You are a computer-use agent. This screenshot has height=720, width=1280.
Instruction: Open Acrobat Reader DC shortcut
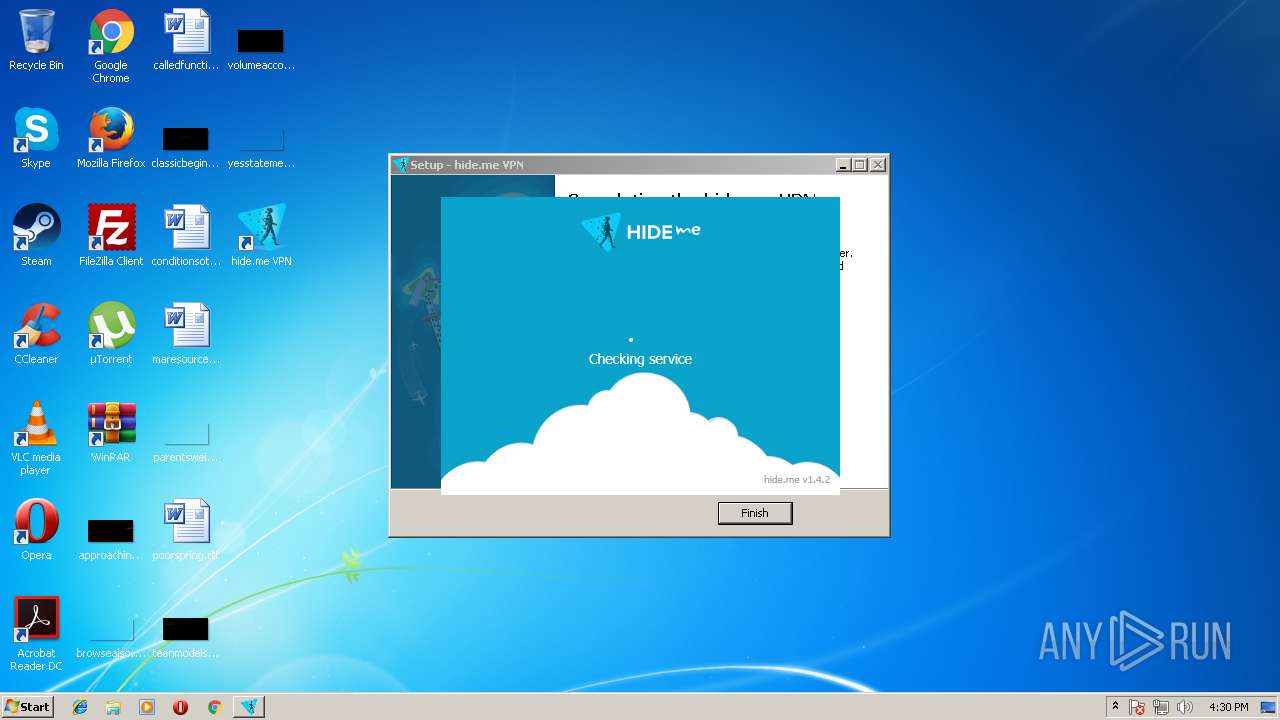point(36,634)
